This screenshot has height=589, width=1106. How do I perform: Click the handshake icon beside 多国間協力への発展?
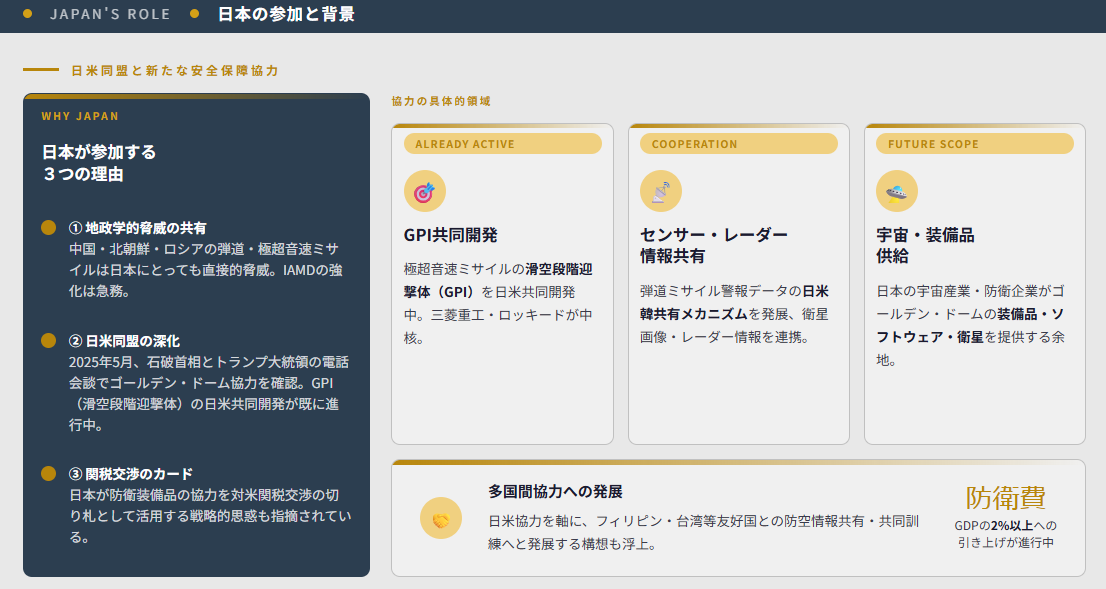tap(441, 518)
